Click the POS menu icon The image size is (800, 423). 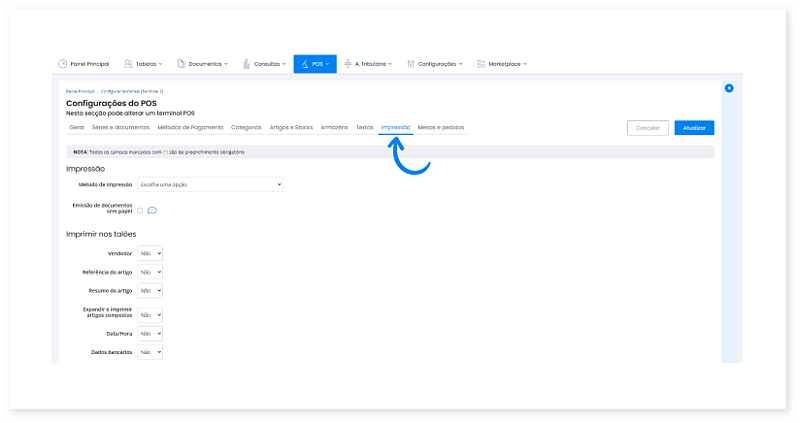click(304, 64)
